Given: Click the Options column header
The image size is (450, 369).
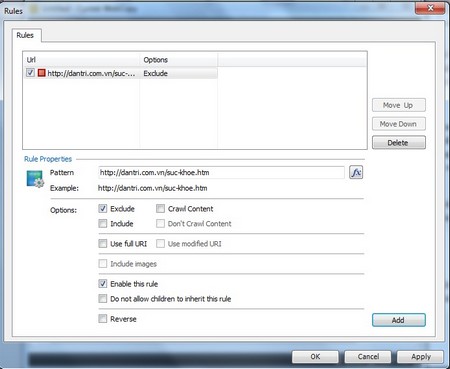Looking at the screenshot, I should click(x=179, y=60).
